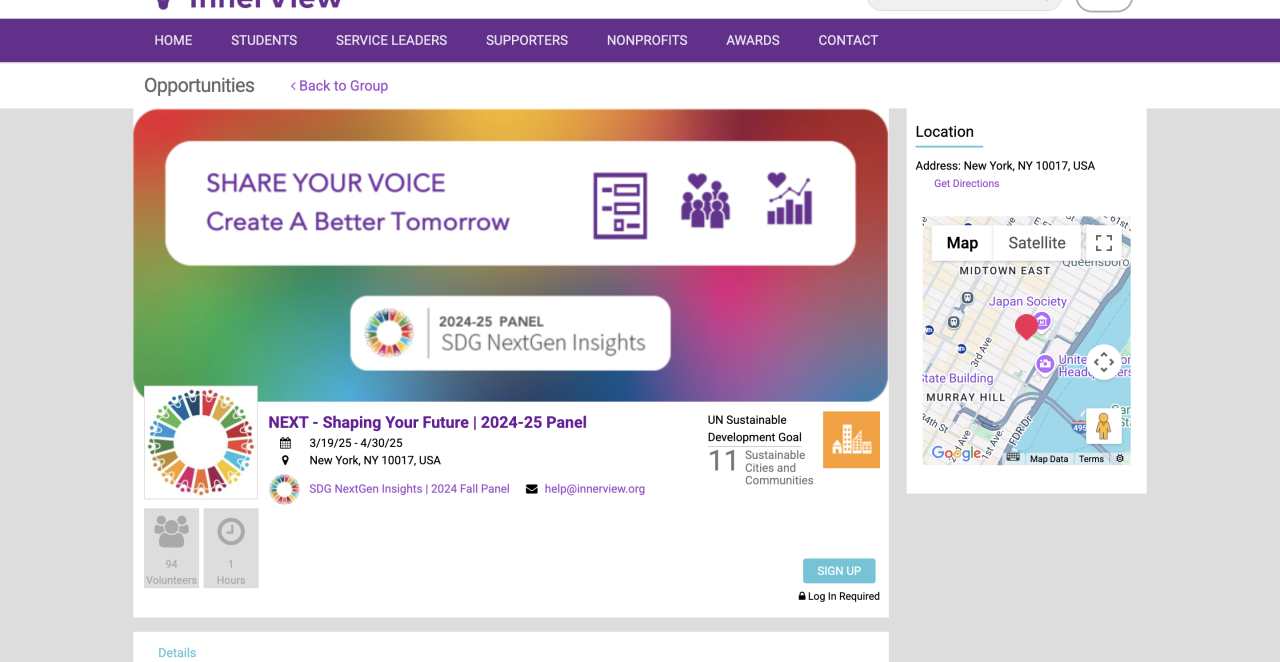Open the SERVICE LEADERS menu item

(x=391, y=40)
